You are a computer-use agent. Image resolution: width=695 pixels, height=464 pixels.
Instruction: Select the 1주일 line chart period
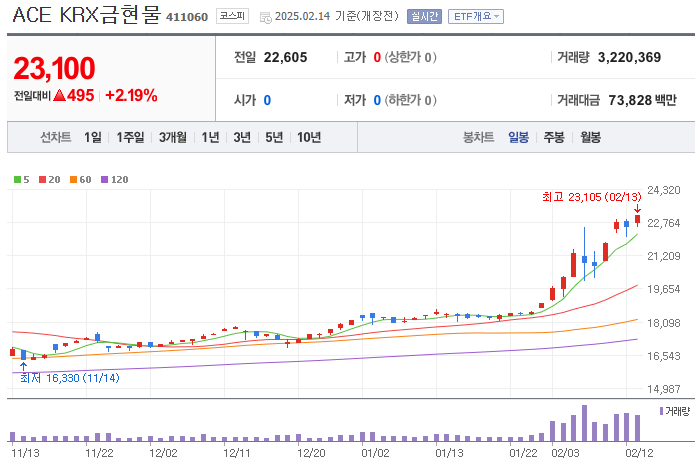(130, 137)
